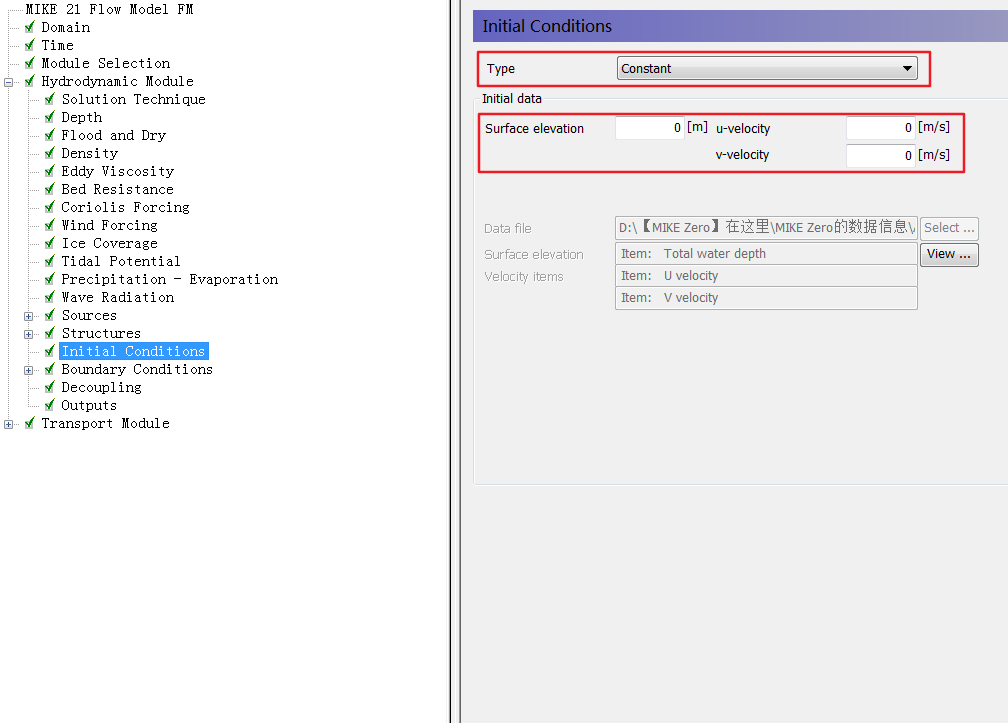
Task: Open the Time tree item
Action: coord(57,45)
